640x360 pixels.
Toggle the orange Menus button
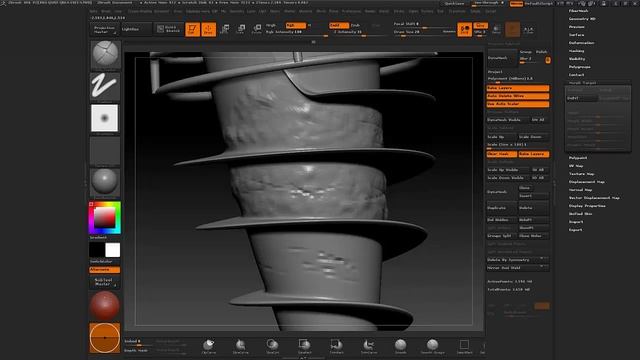click(516, 4)
